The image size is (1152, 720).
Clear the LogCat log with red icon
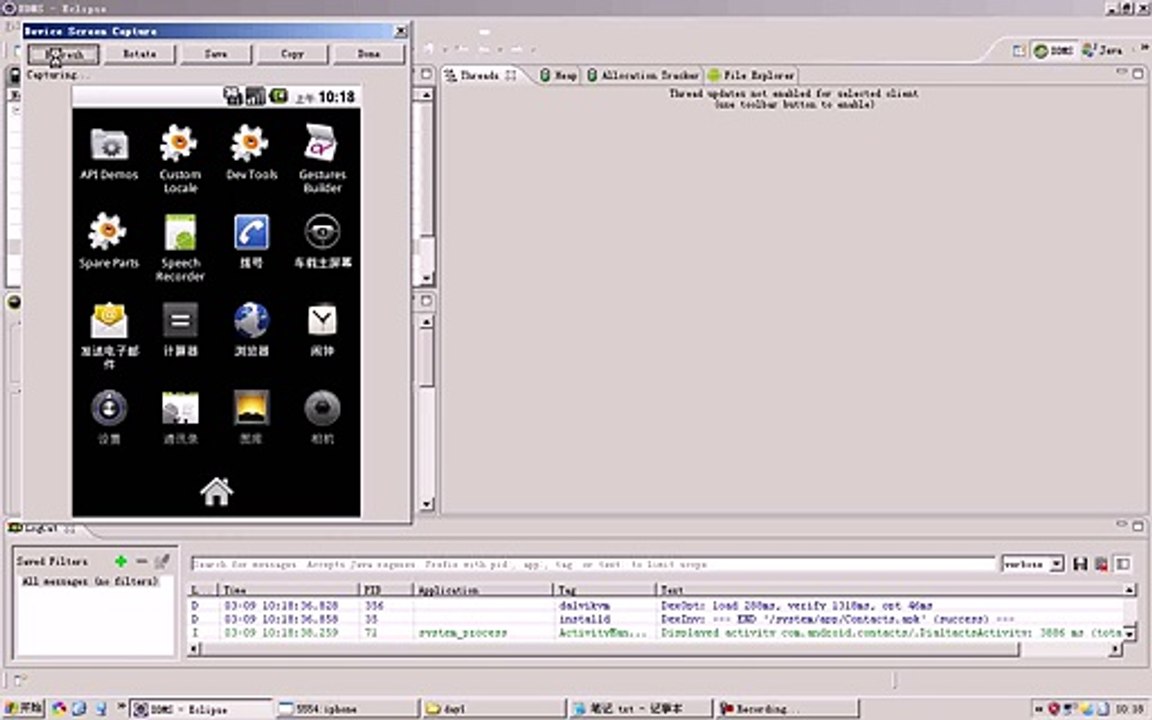[1101, 564]
